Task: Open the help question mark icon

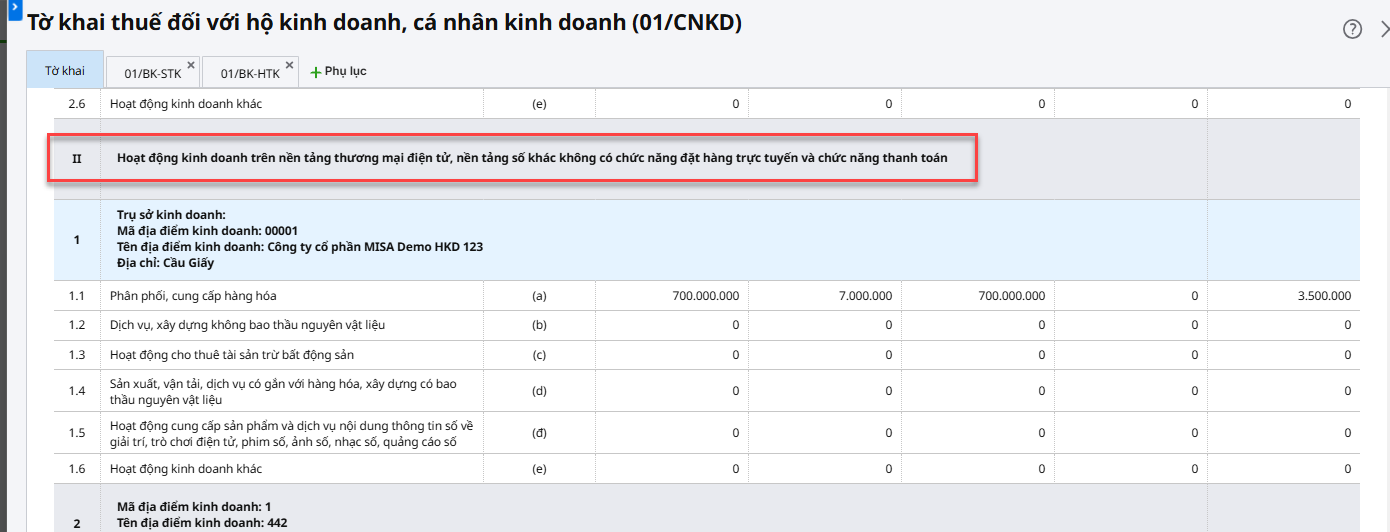Action: 1352,29
